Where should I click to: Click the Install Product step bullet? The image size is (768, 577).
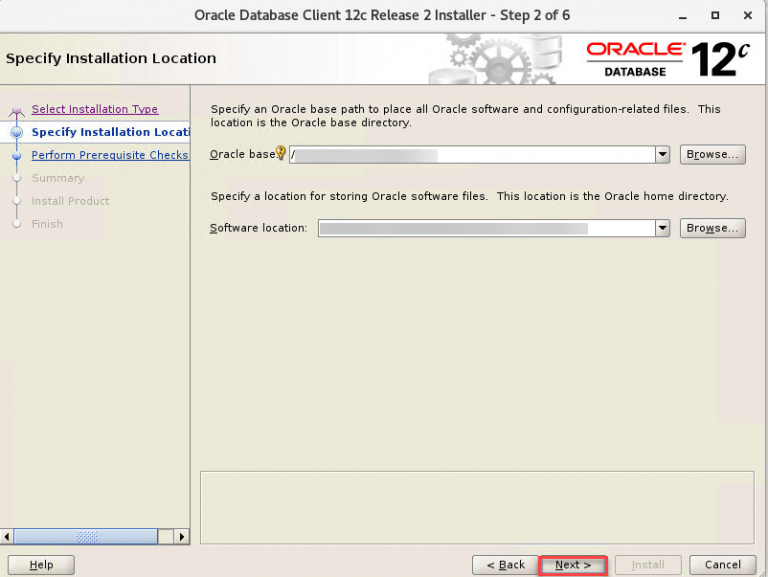17,201
